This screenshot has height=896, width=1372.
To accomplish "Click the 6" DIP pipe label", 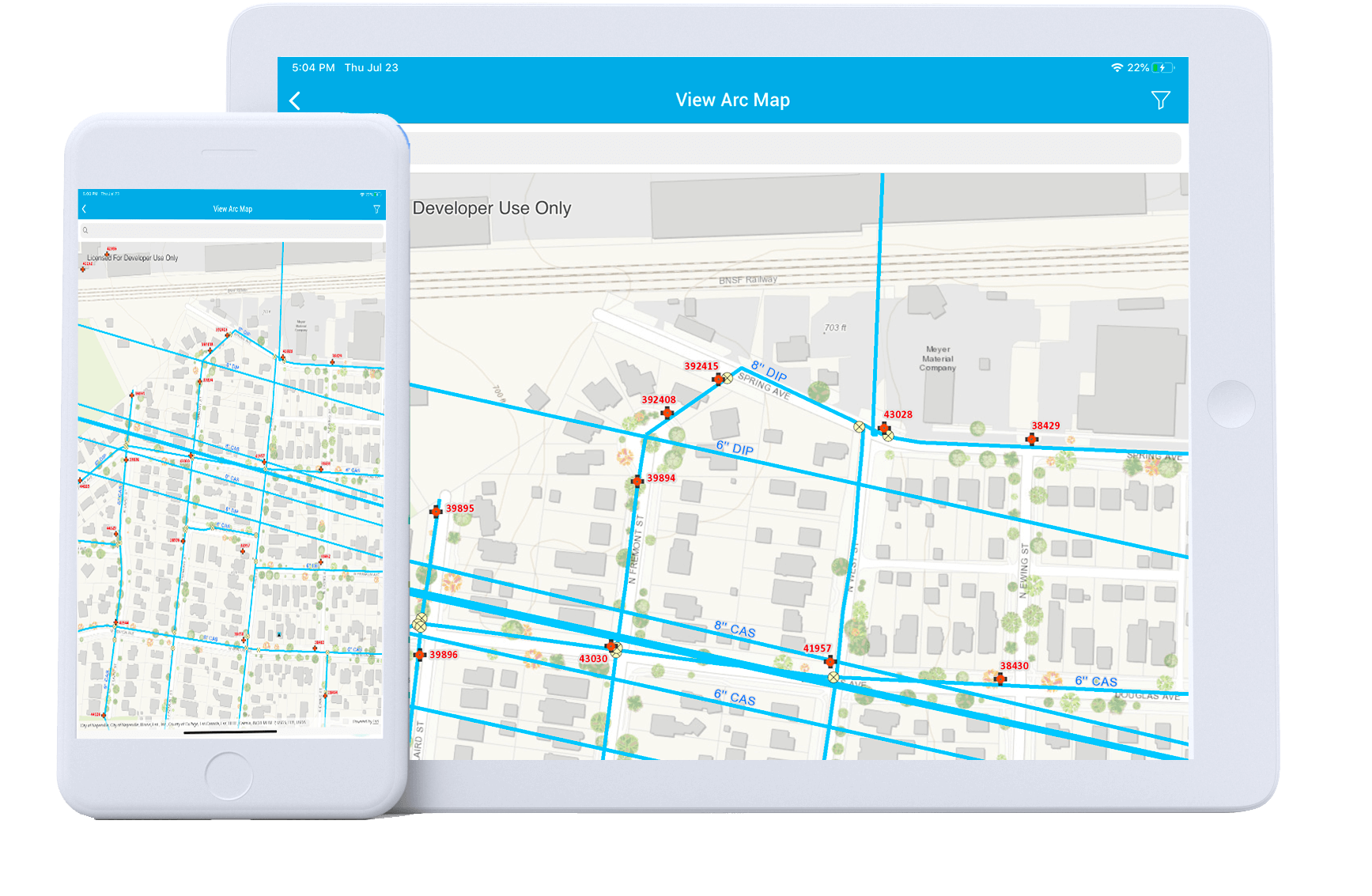I will (x=735, y=448).
